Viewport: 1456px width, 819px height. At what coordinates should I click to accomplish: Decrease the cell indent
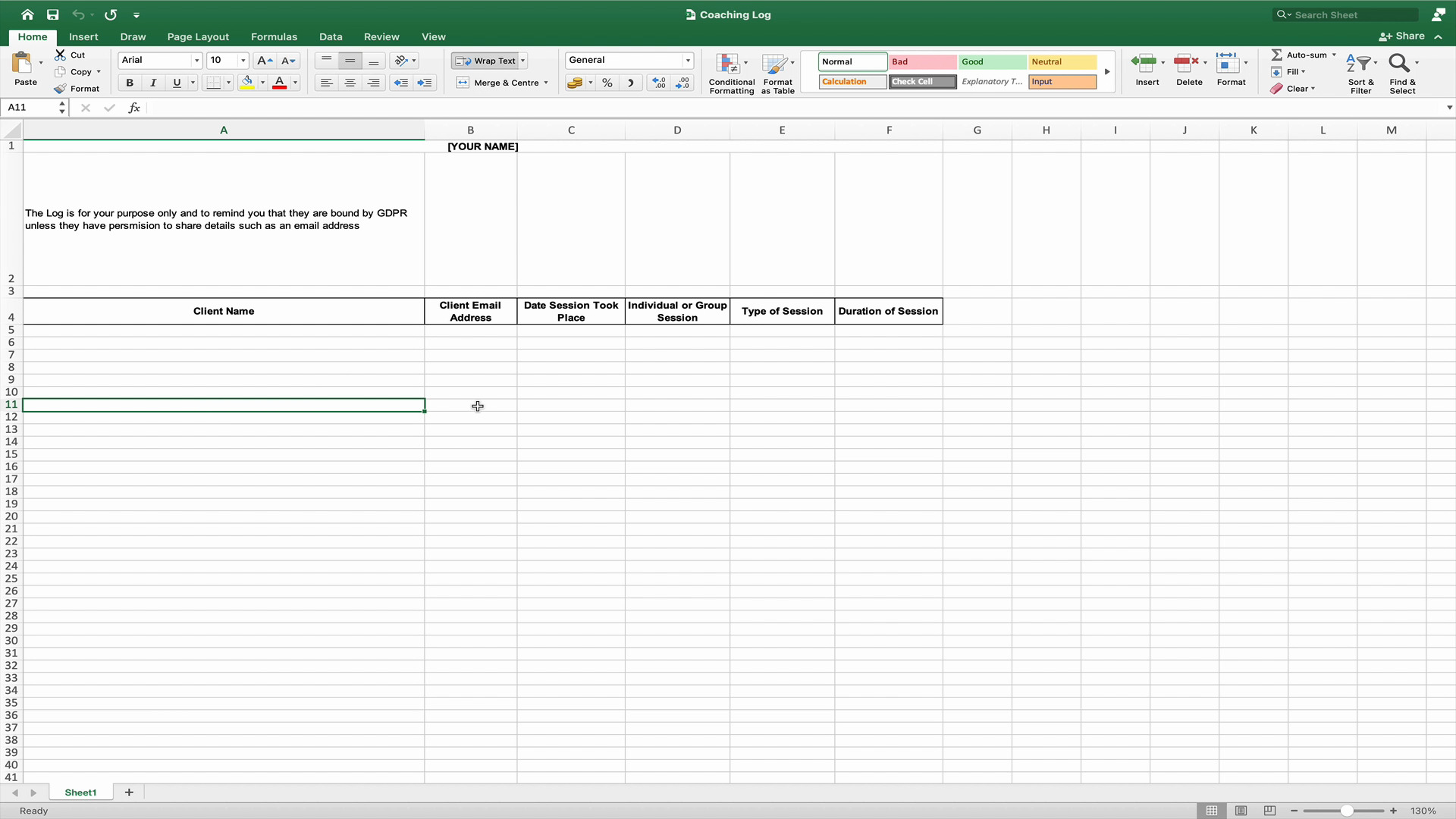(401, 83)
